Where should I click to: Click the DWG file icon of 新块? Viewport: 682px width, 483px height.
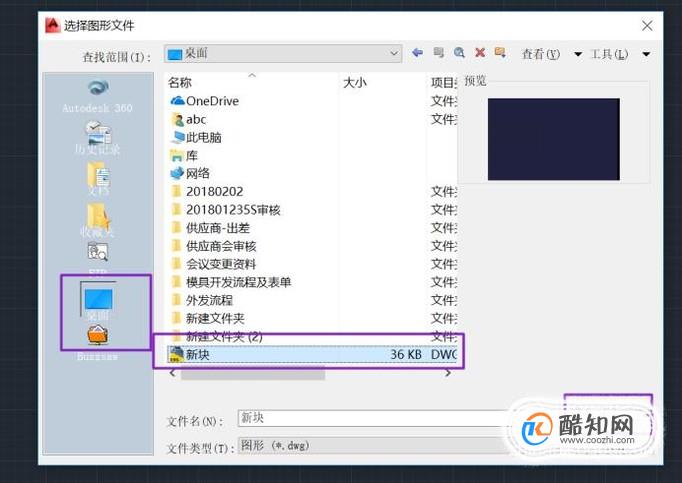pyautogui.click(x=176, y=354)
